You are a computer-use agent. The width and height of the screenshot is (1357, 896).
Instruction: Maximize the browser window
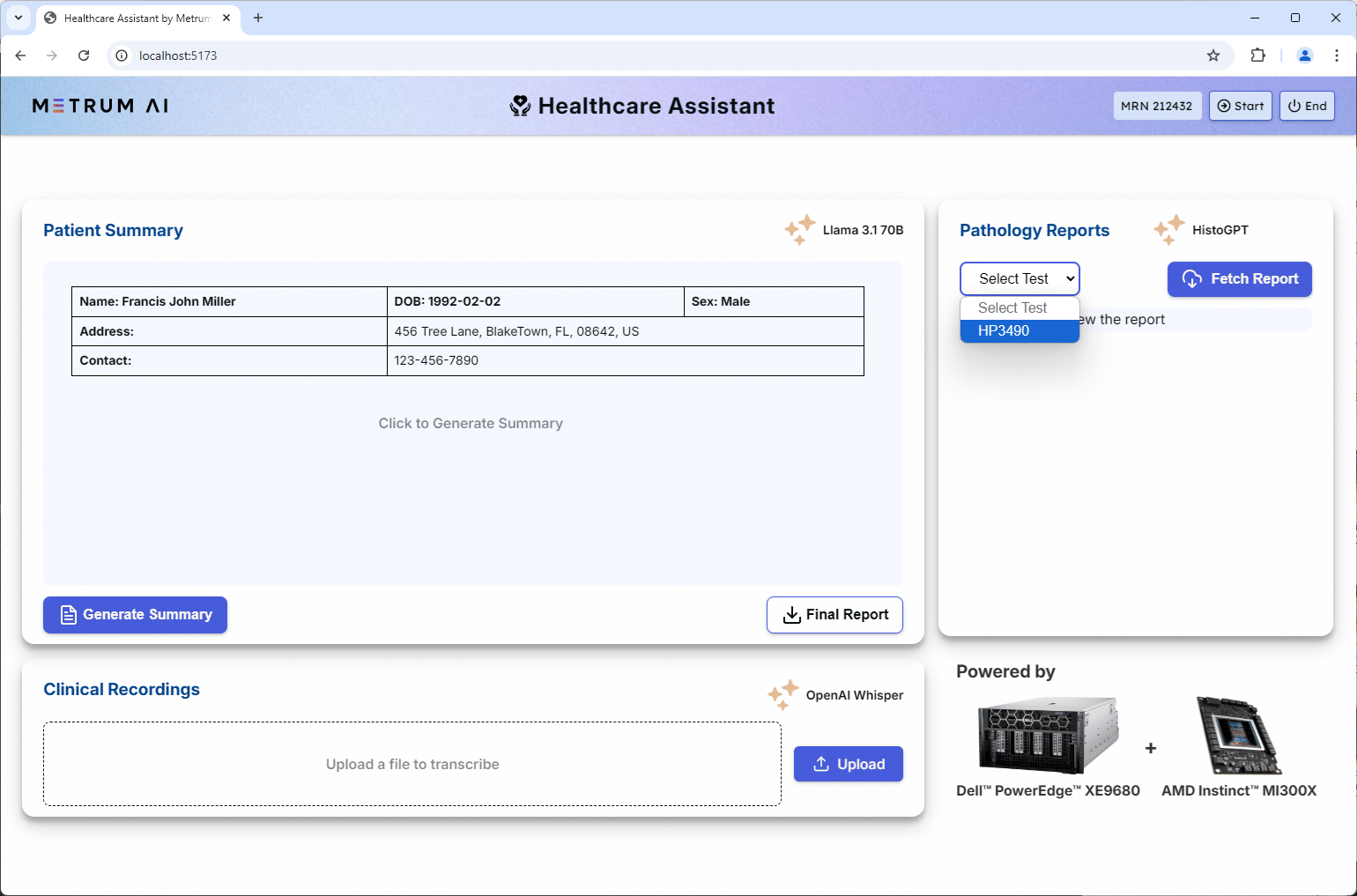tap(1295, 18)
